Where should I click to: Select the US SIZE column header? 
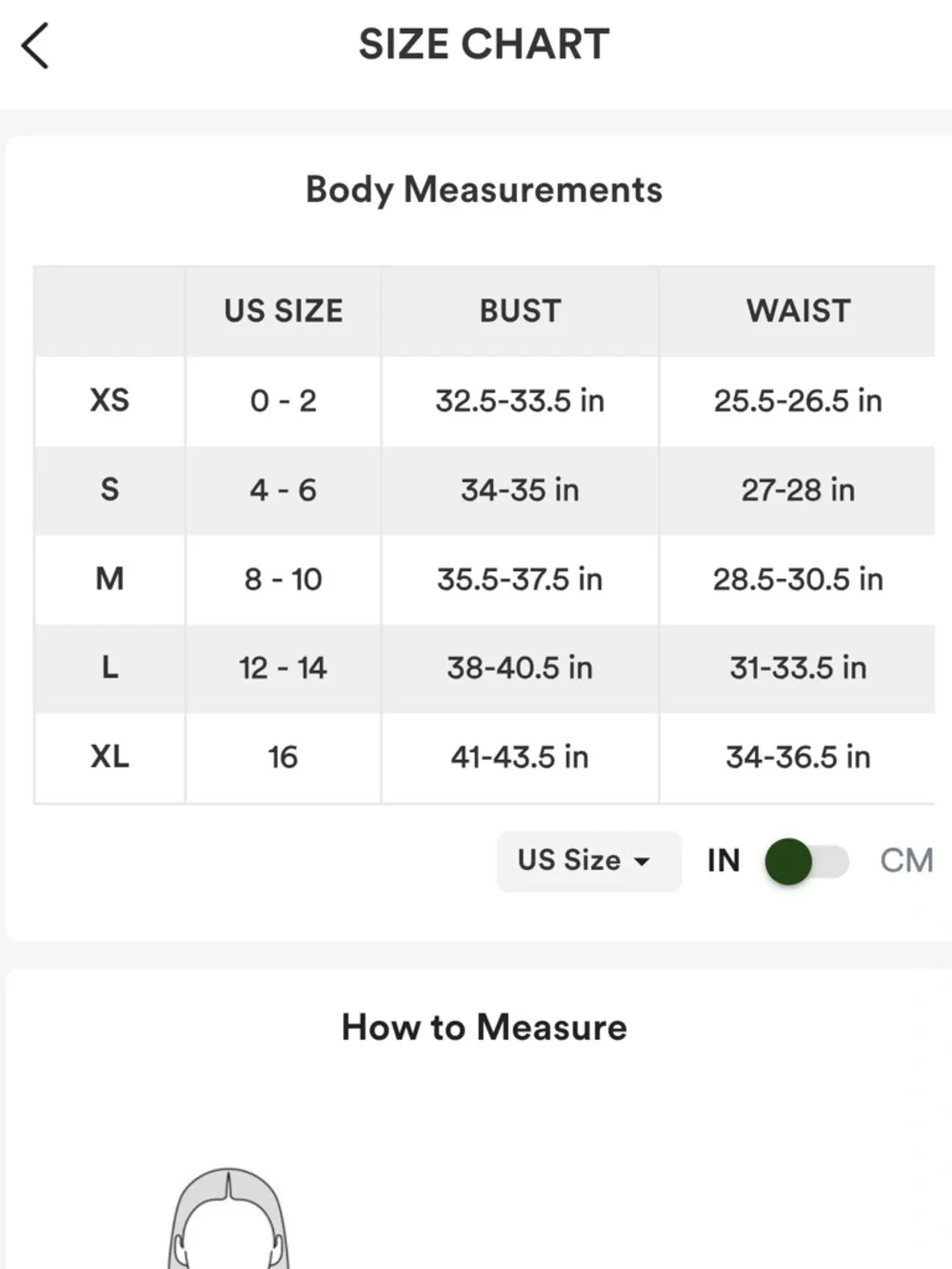[x=283, y=310]
